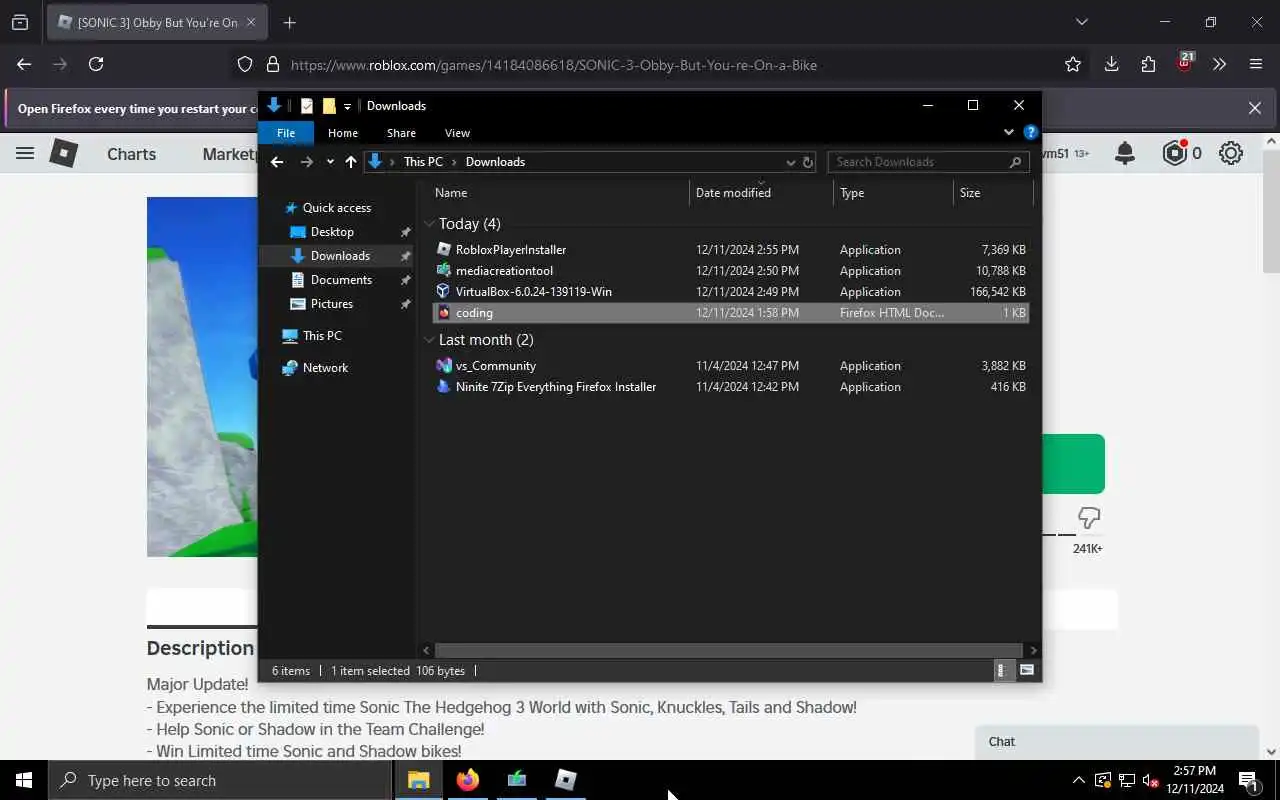Dismiss the Open Firefox every time notification

1255,108
